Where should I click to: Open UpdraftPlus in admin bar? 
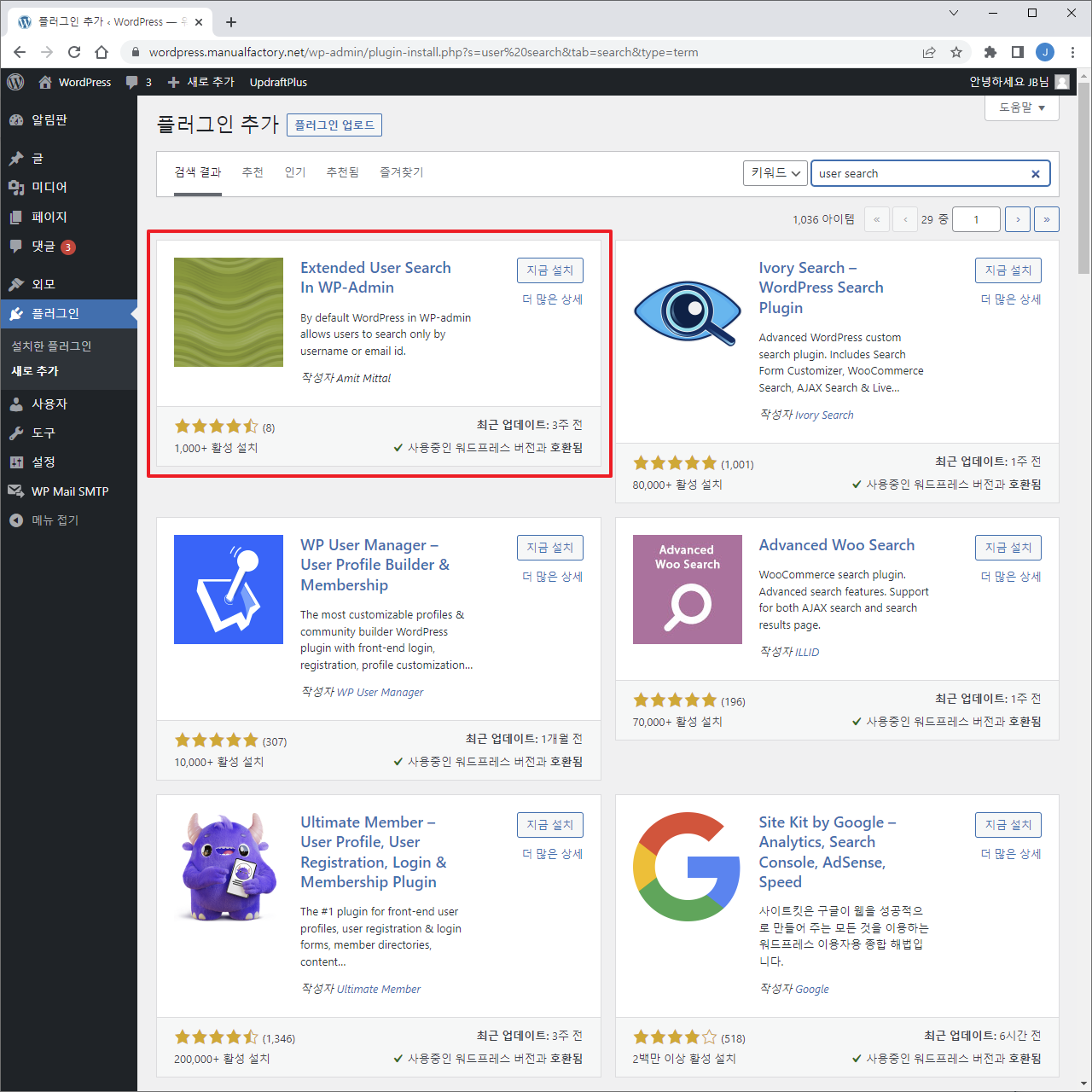click(278, 82)
